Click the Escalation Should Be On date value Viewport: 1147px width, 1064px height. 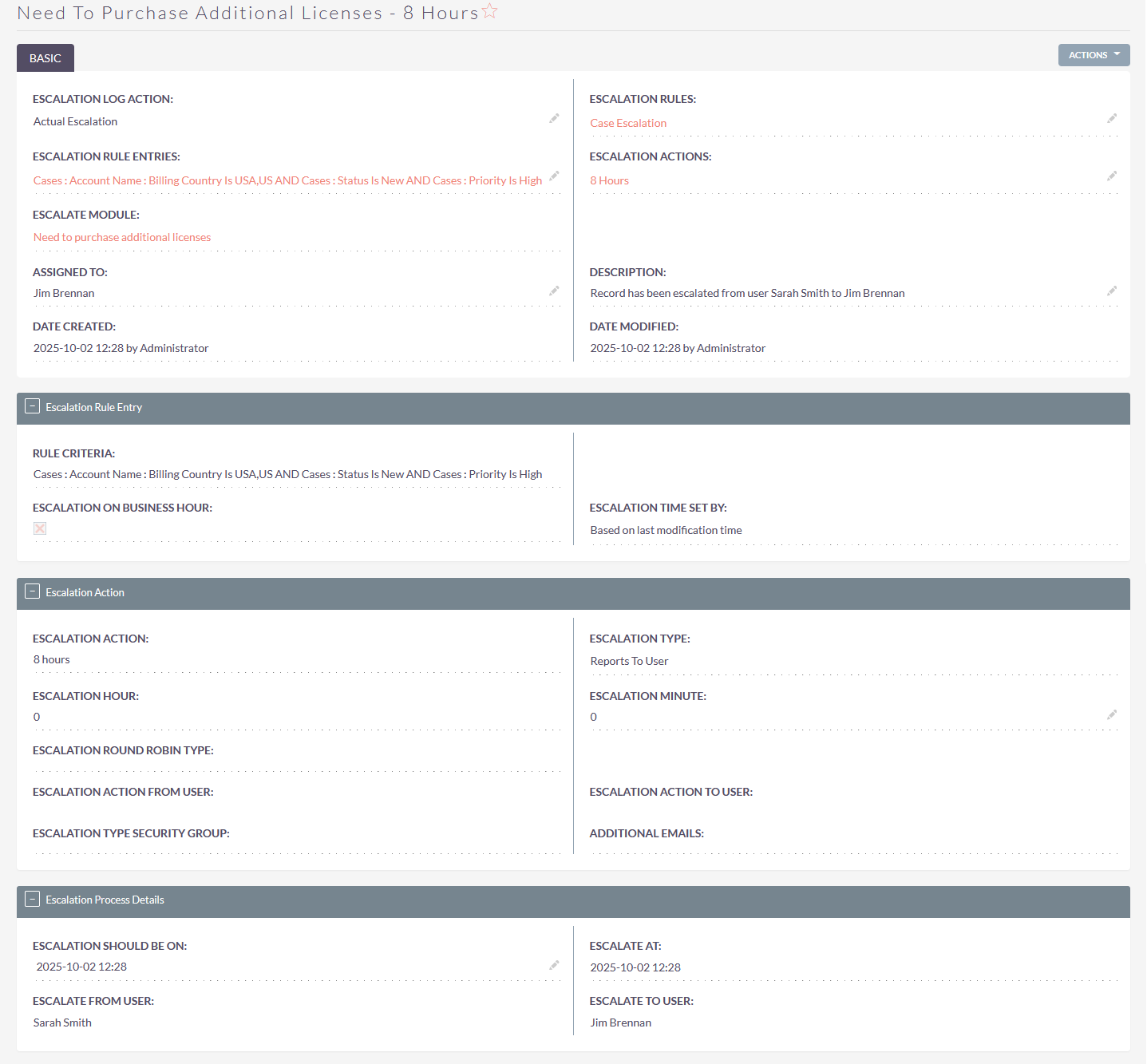(x=81, y=966)
